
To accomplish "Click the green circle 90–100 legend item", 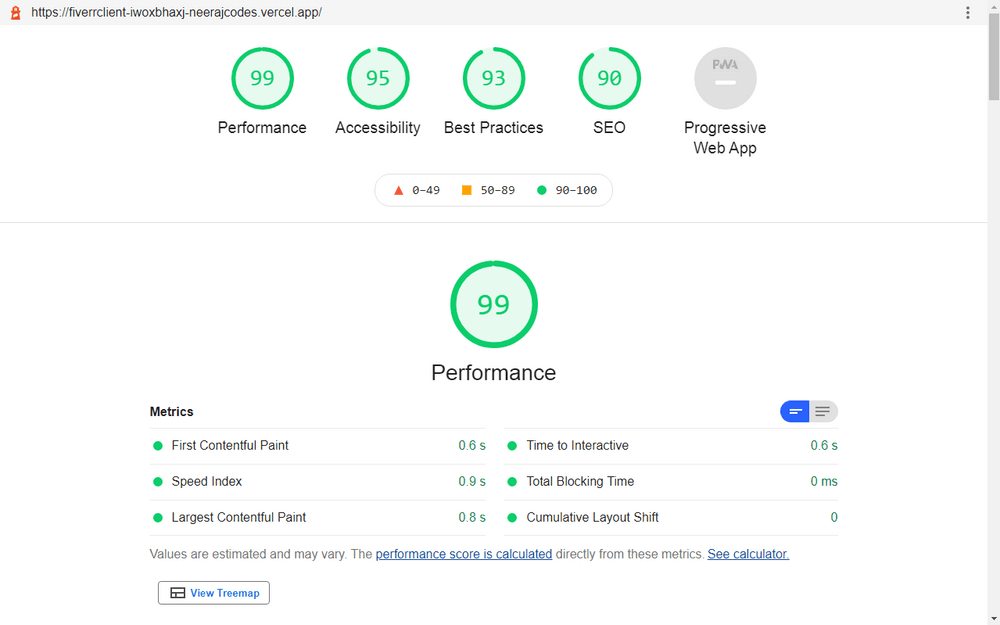I will (566, 190).
